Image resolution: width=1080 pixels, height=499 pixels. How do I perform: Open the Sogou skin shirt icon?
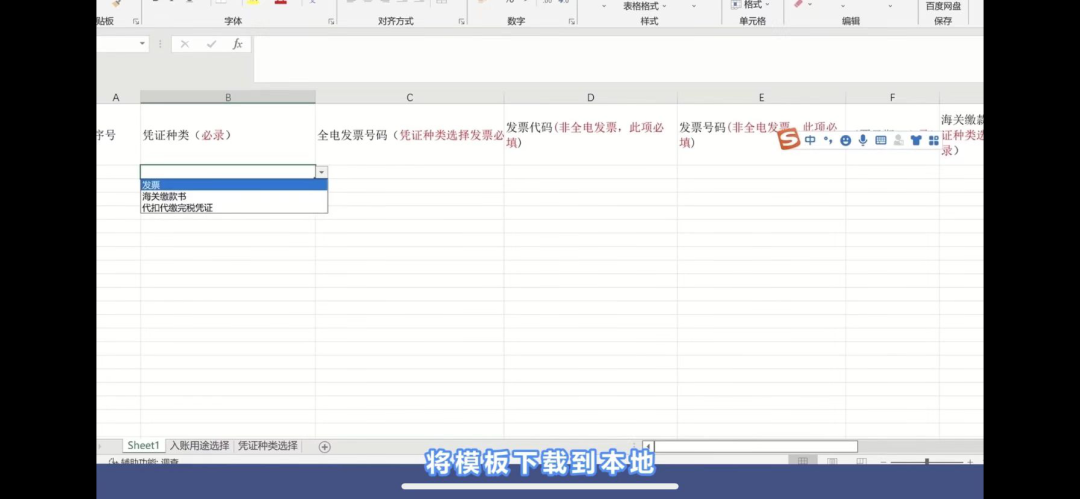(916, 141)
